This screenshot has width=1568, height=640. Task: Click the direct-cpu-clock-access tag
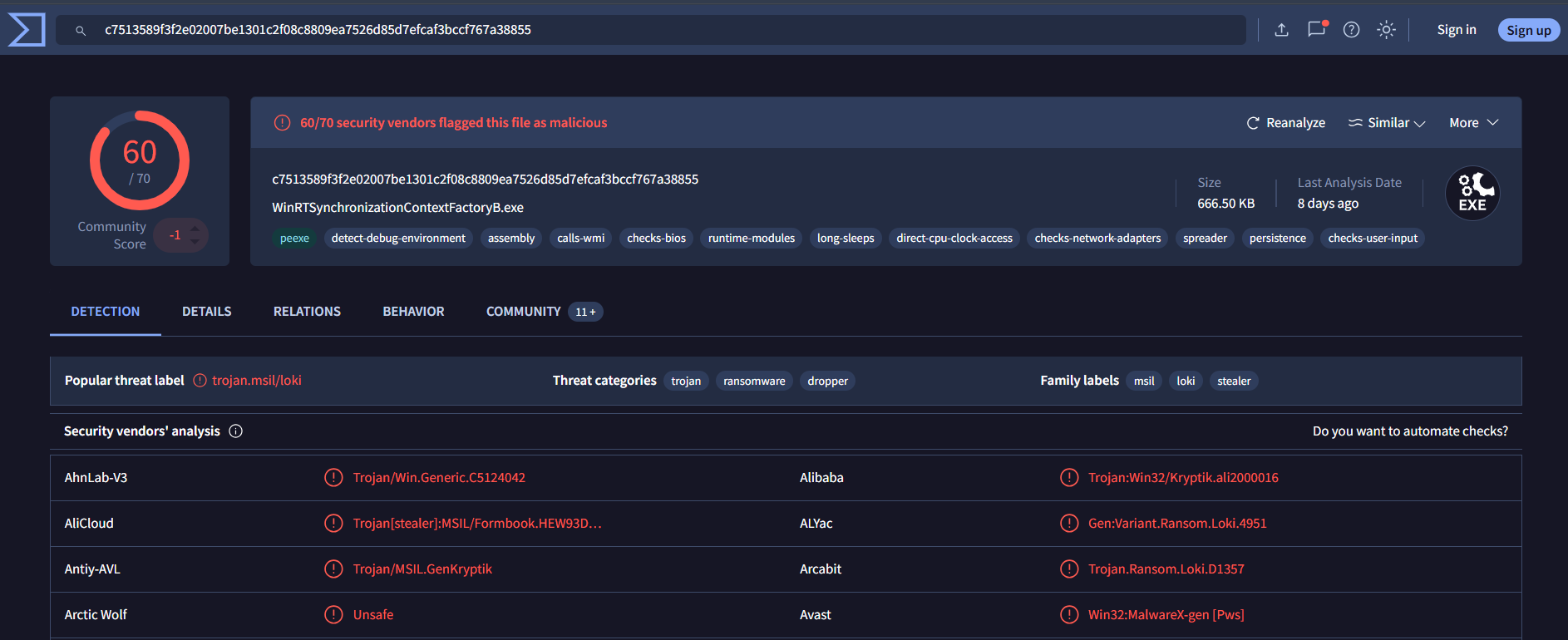[954, 239]
